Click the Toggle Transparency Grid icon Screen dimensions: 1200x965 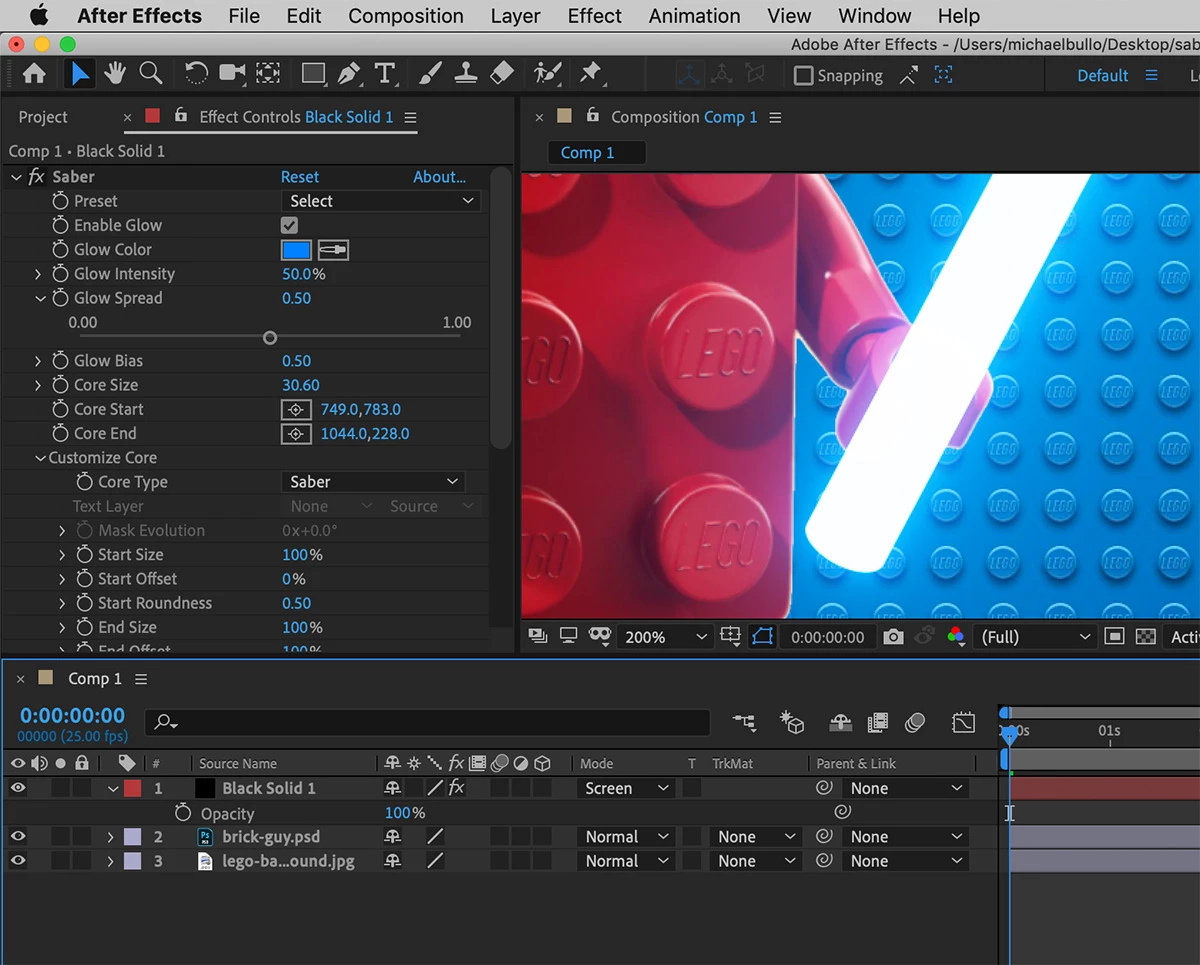click(x=1146, y=636)
